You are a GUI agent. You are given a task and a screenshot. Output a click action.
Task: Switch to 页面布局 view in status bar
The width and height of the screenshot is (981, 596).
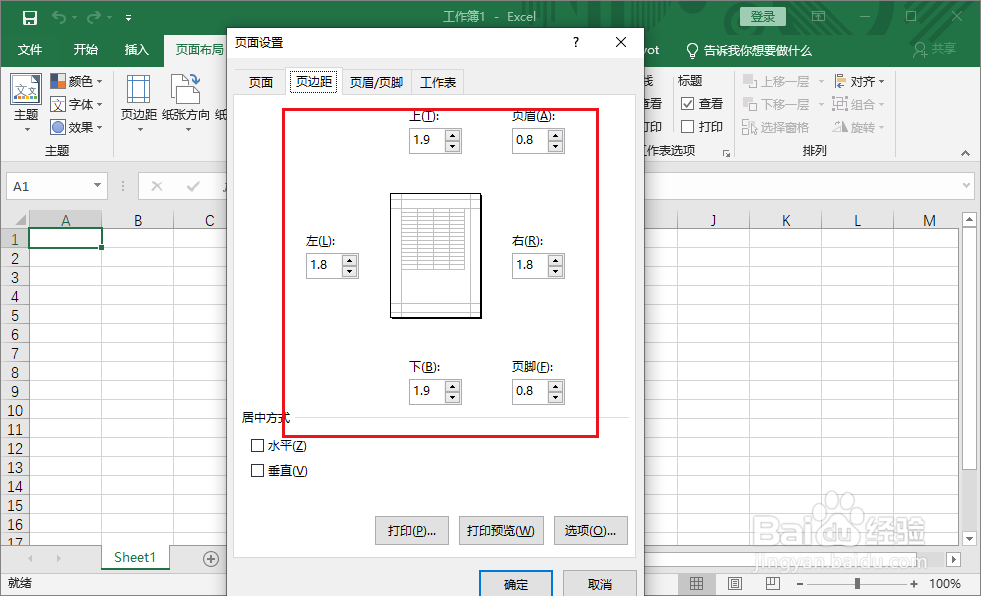point(734,583)
